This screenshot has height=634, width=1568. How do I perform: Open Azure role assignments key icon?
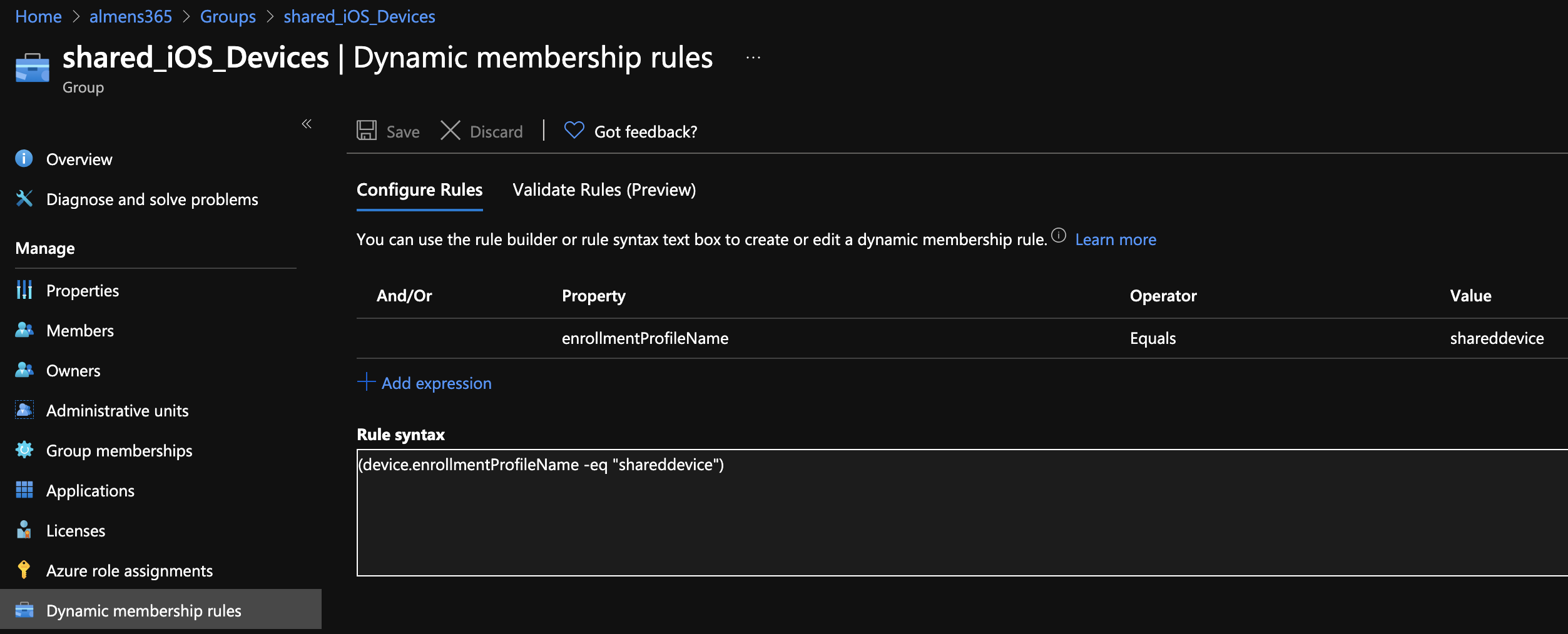24,570
